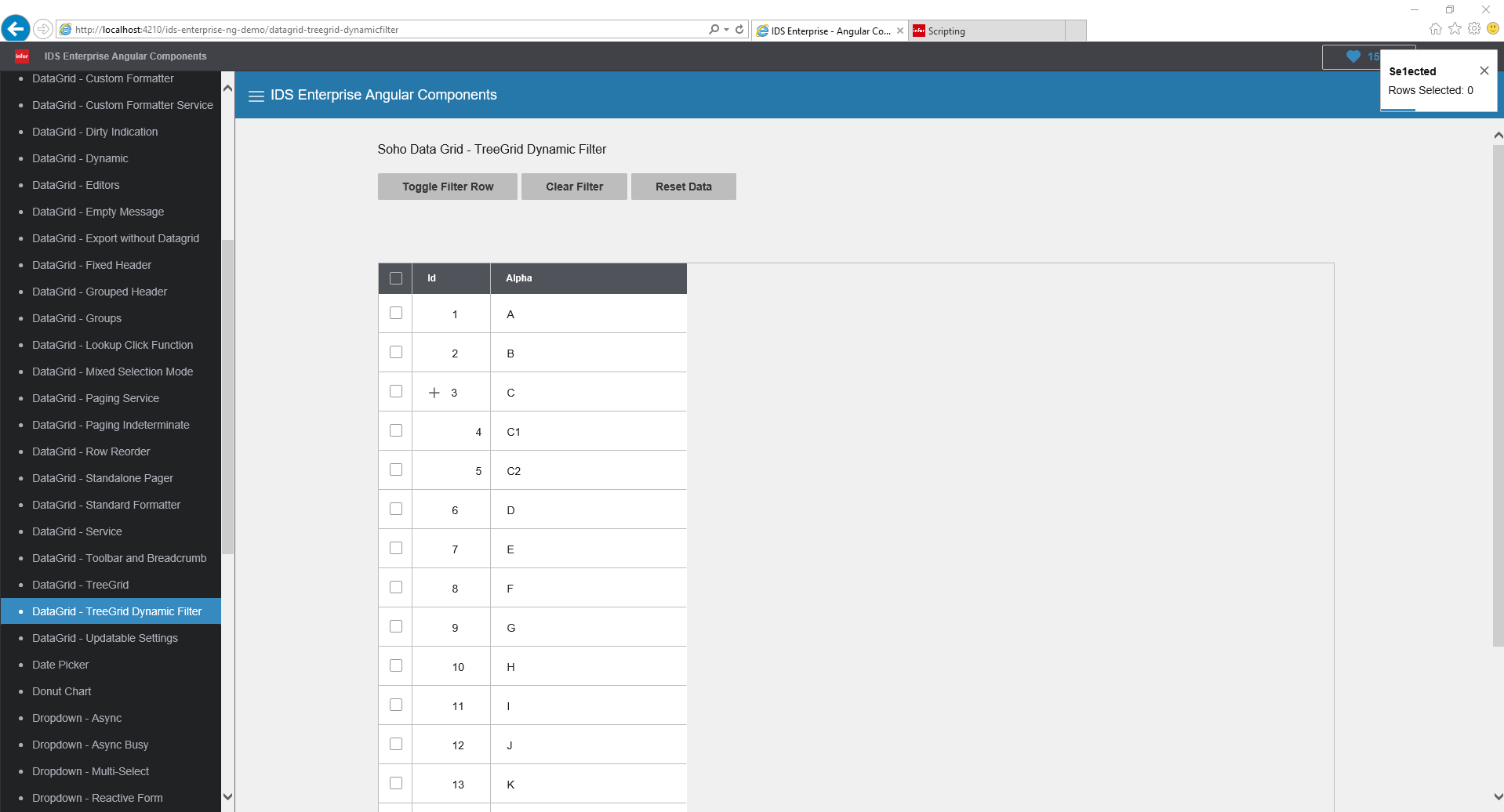Click the browser back arrow button

(16, 29)
